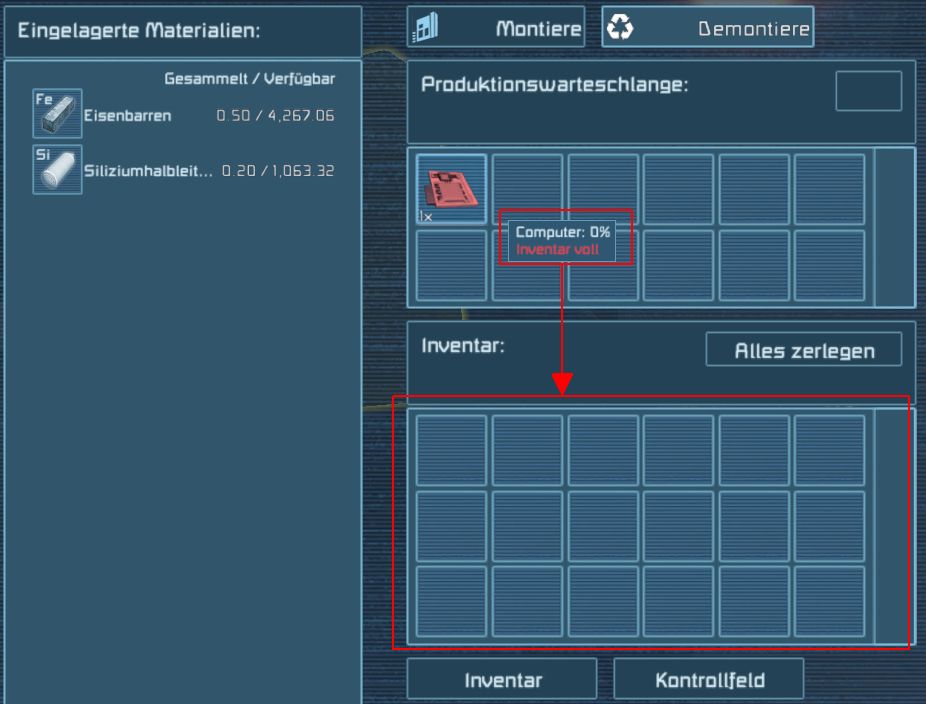Click empty queue slot directly below Computer
Screen dimensions: 926x704
click(x=451, y=265)
